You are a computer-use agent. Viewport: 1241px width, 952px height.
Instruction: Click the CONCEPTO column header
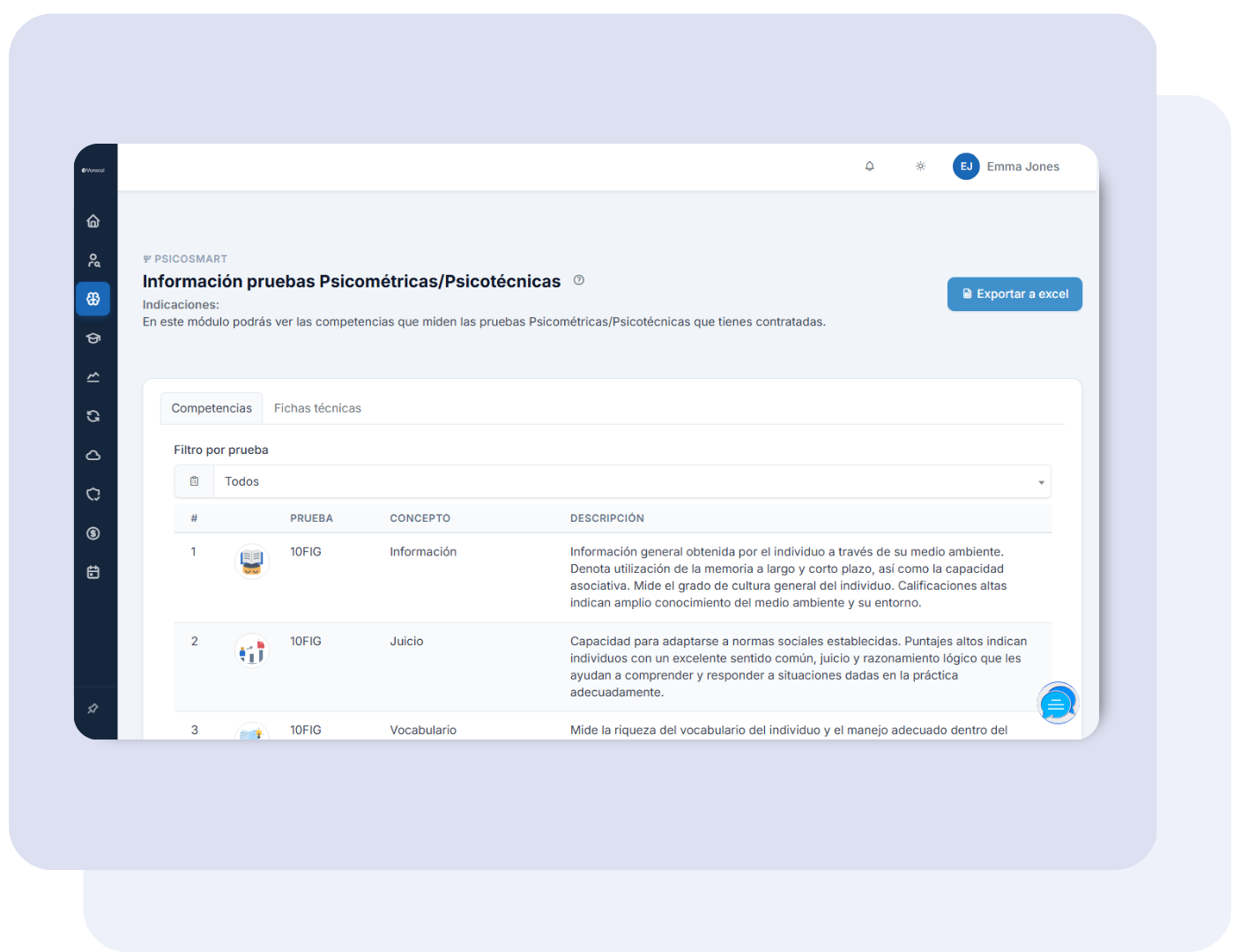click(x=420, y=518)
